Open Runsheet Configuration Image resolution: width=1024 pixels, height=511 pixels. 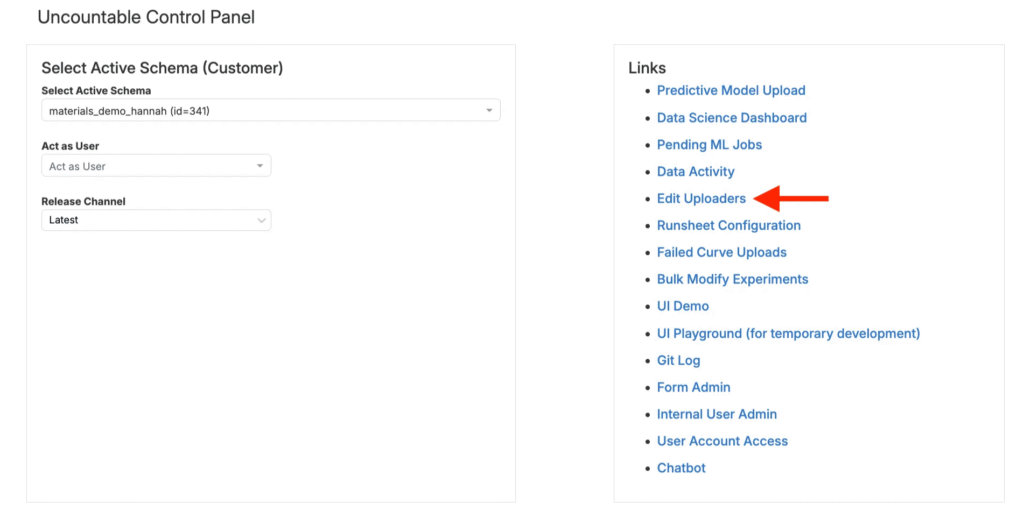pos(728,226)
